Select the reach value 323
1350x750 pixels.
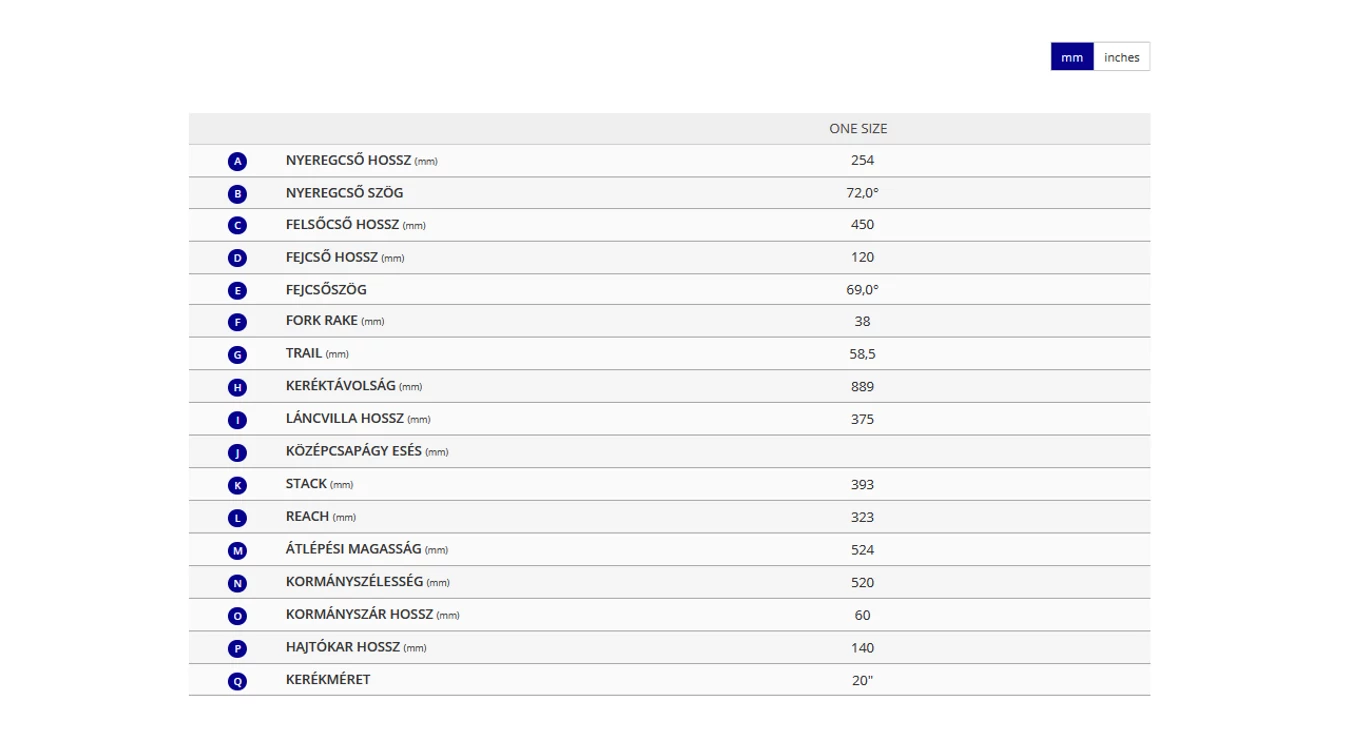862,517
